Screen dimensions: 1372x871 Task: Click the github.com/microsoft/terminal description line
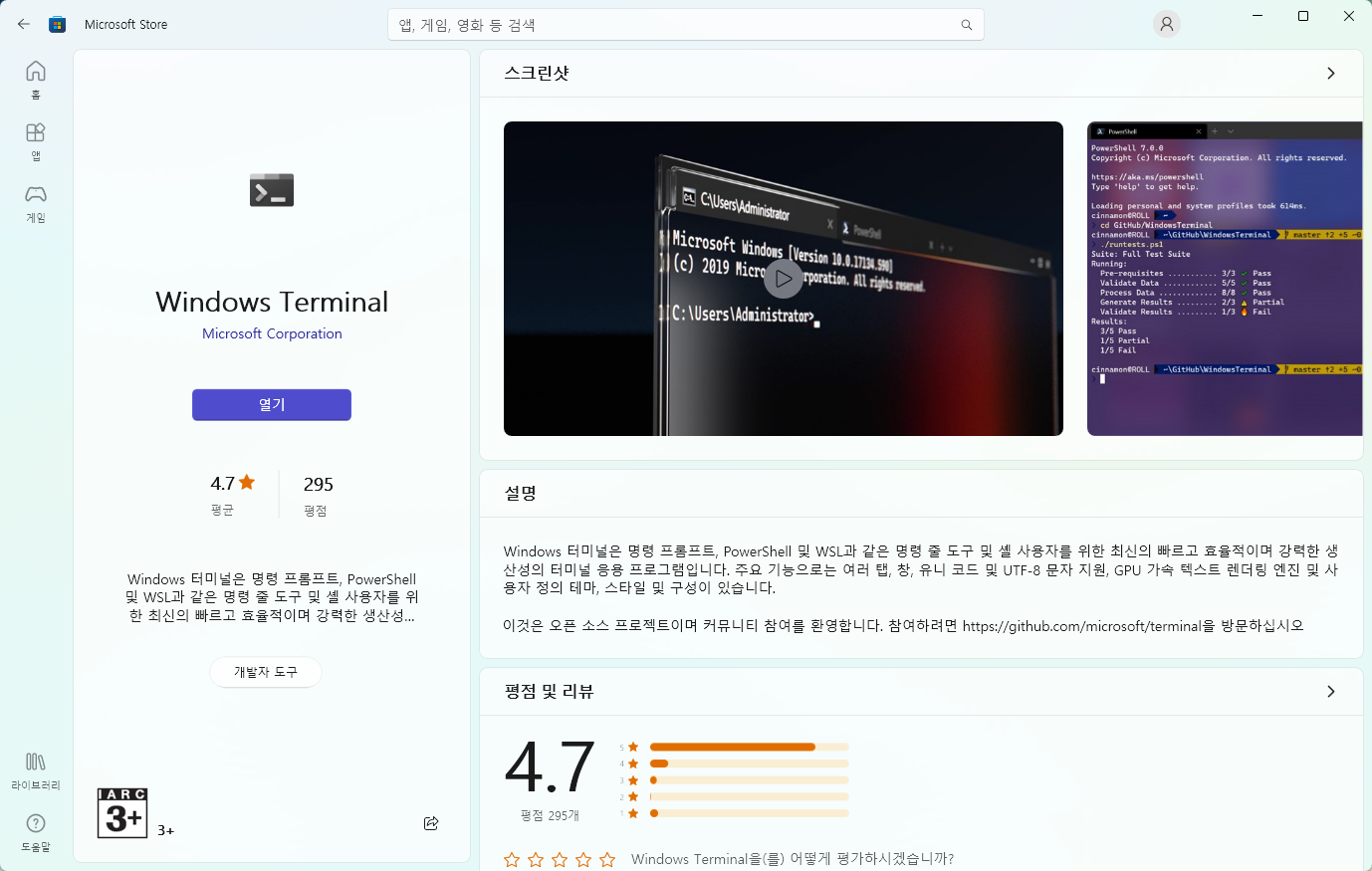click(903, 625)
